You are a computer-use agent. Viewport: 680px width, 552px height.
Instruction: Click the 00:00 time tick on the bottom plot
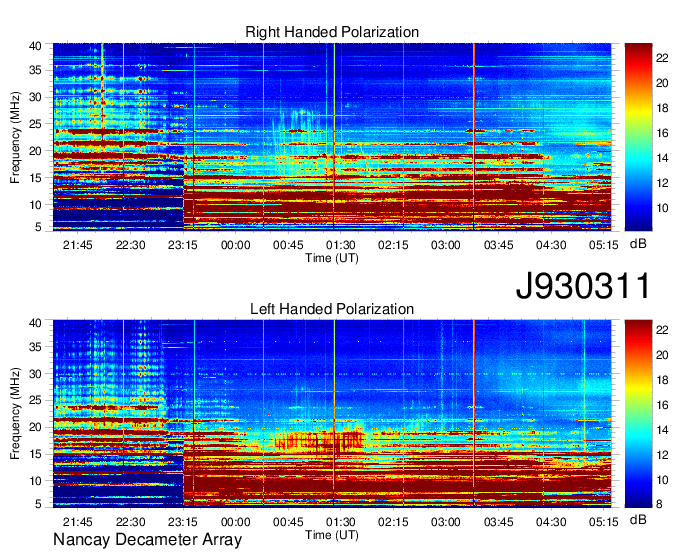pyautogui.click(x=235, y=522)
